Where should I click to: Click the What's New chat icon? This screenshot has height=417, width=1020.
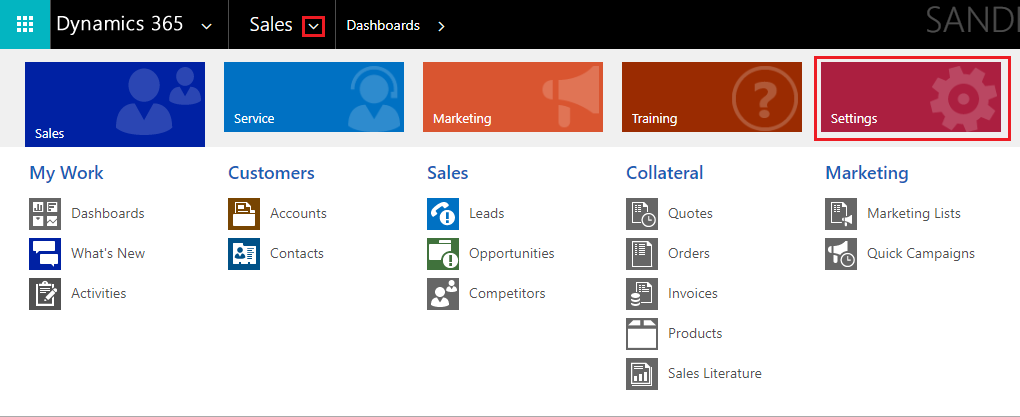coord(45,254)
